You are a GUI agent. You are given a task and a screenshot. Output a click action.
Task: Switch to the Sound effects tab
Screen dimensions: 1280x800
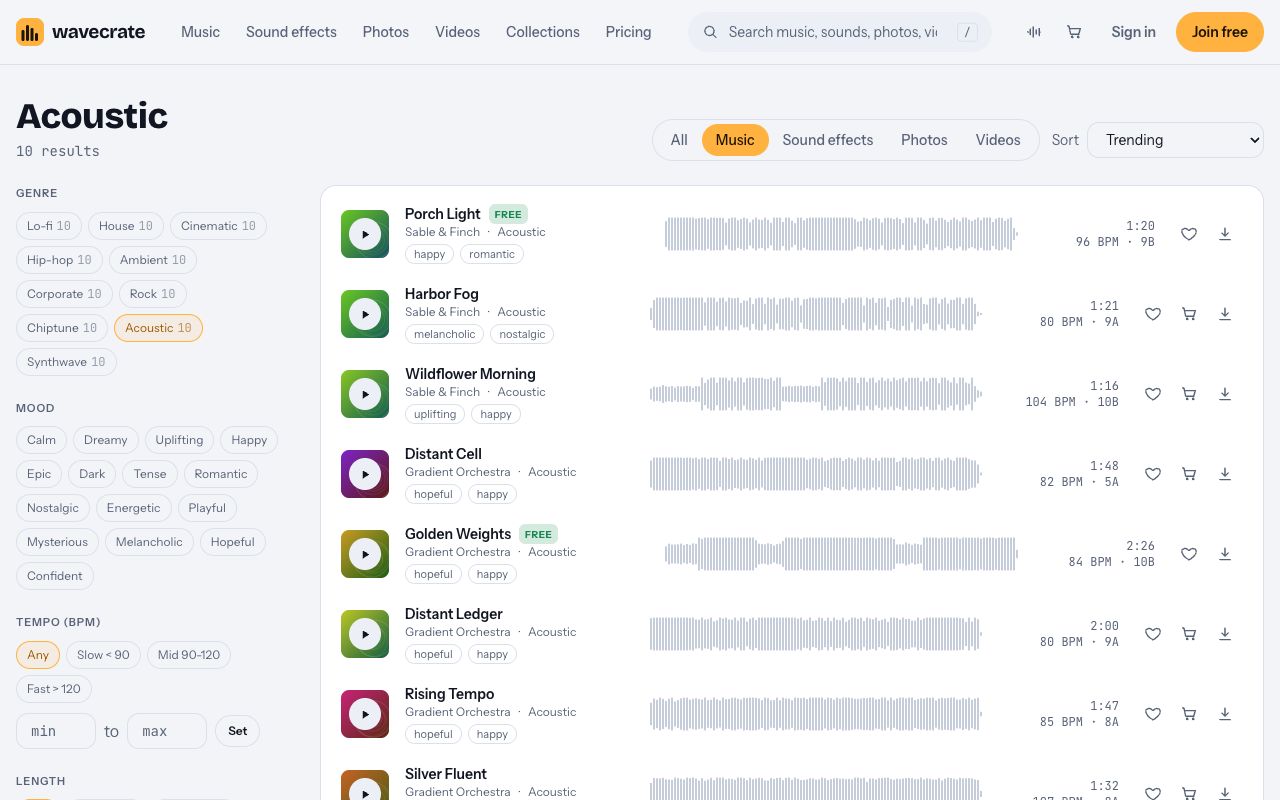(828, 140)
